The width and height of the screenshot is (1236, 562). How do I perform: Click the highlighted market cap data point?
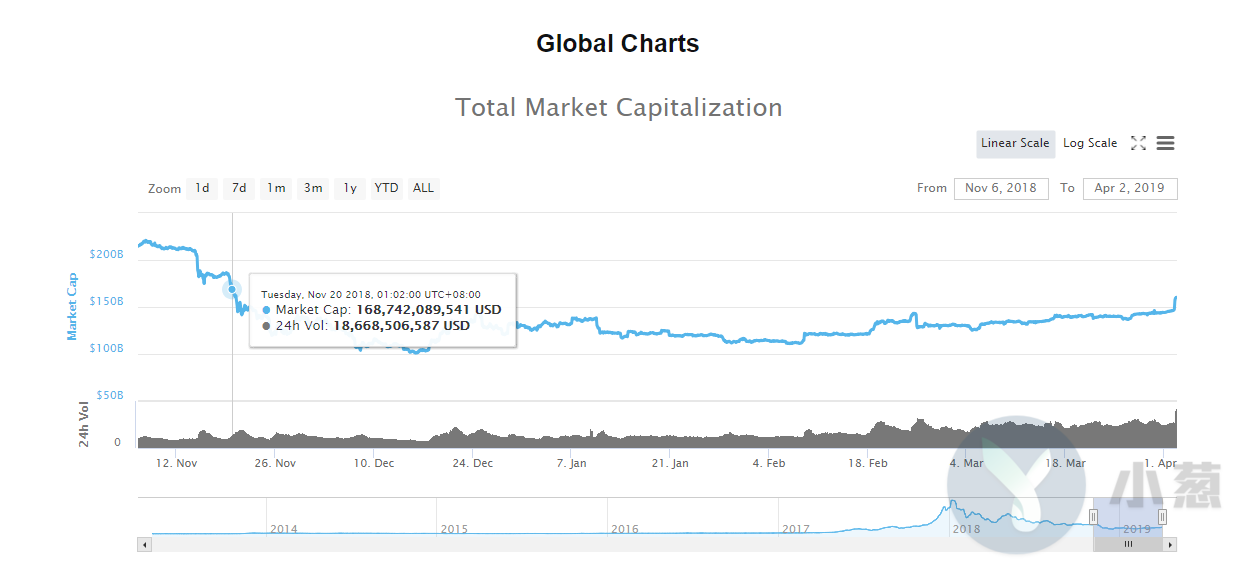point(232,290)
